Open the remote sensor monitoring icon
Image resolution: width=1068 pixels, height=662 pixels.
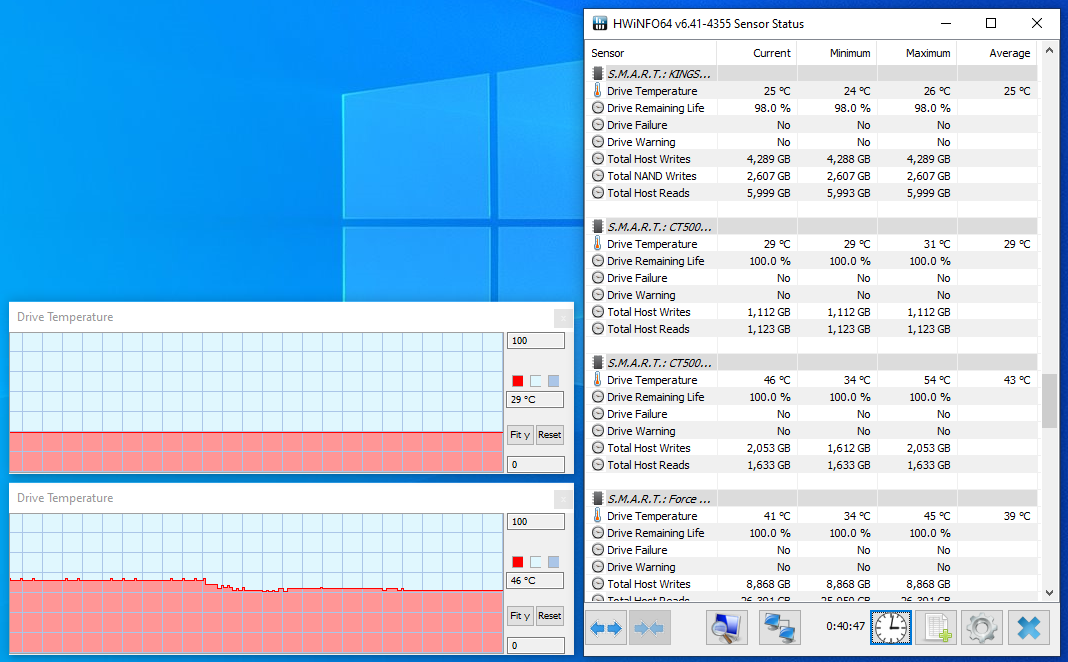(x=779, y=627)
